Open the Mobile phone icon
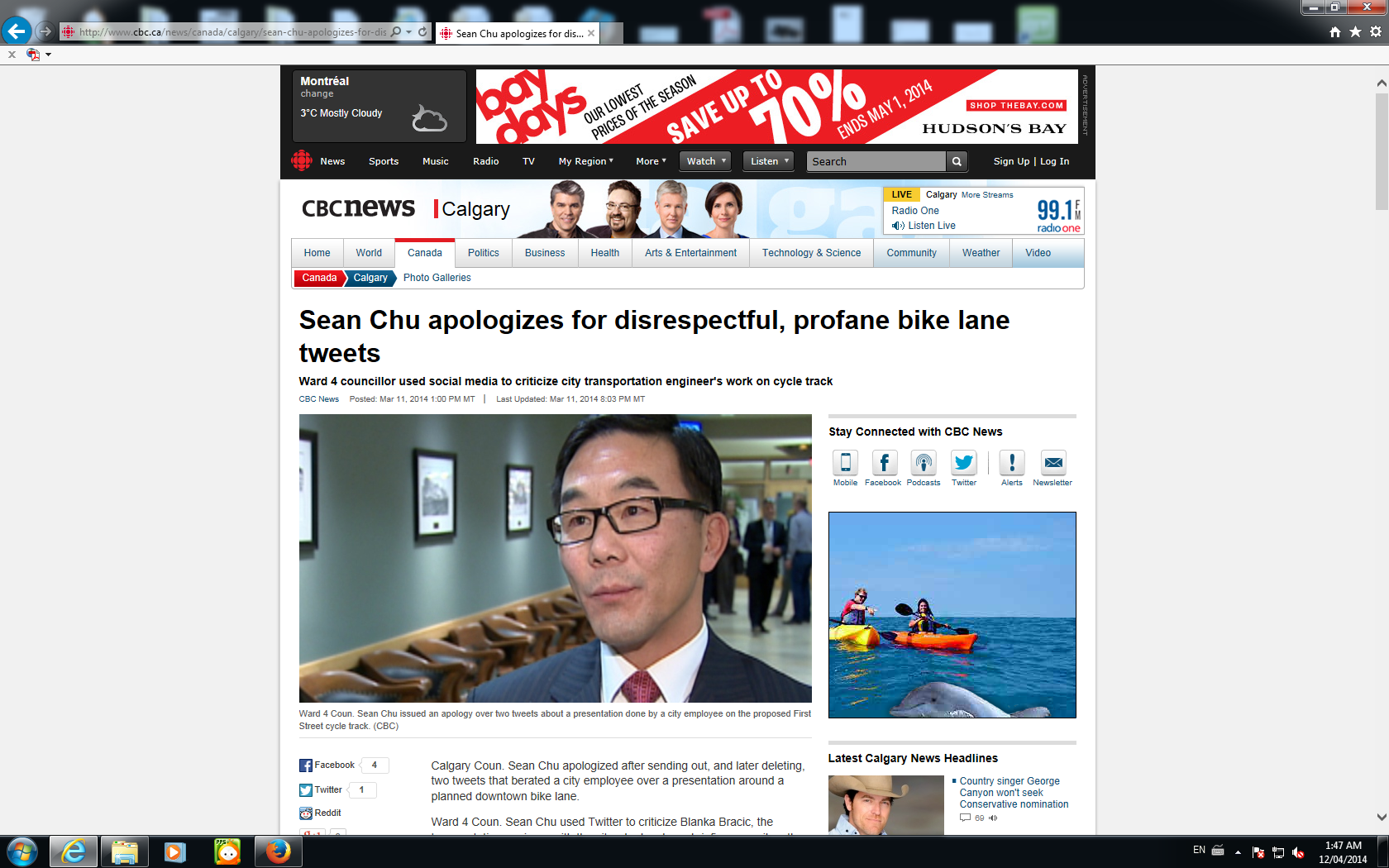Screen dimensions: 1389x868 click(845, 462)
